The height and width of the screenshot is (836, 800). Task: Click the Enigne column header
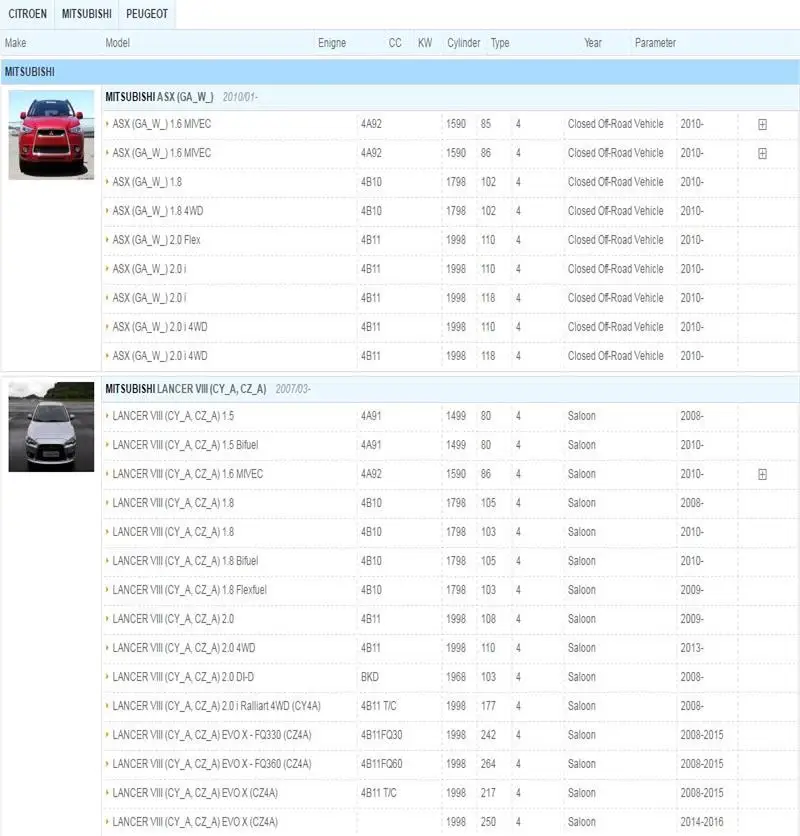click(x=332, y=43)
